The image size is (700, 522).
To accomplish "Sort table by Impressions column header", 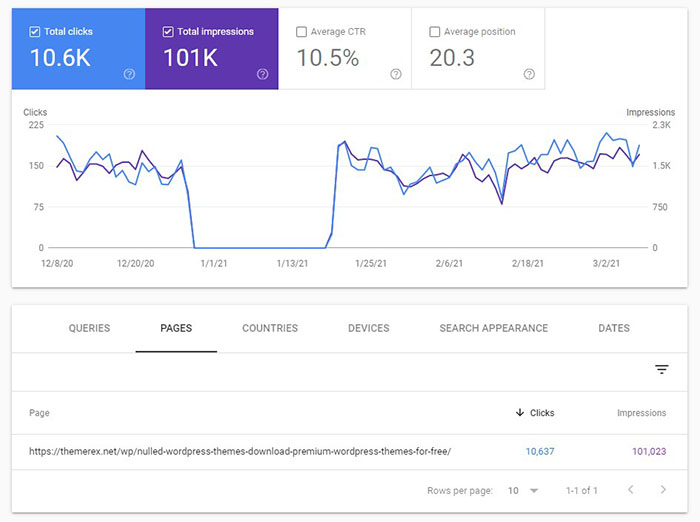I will [641, 413].
